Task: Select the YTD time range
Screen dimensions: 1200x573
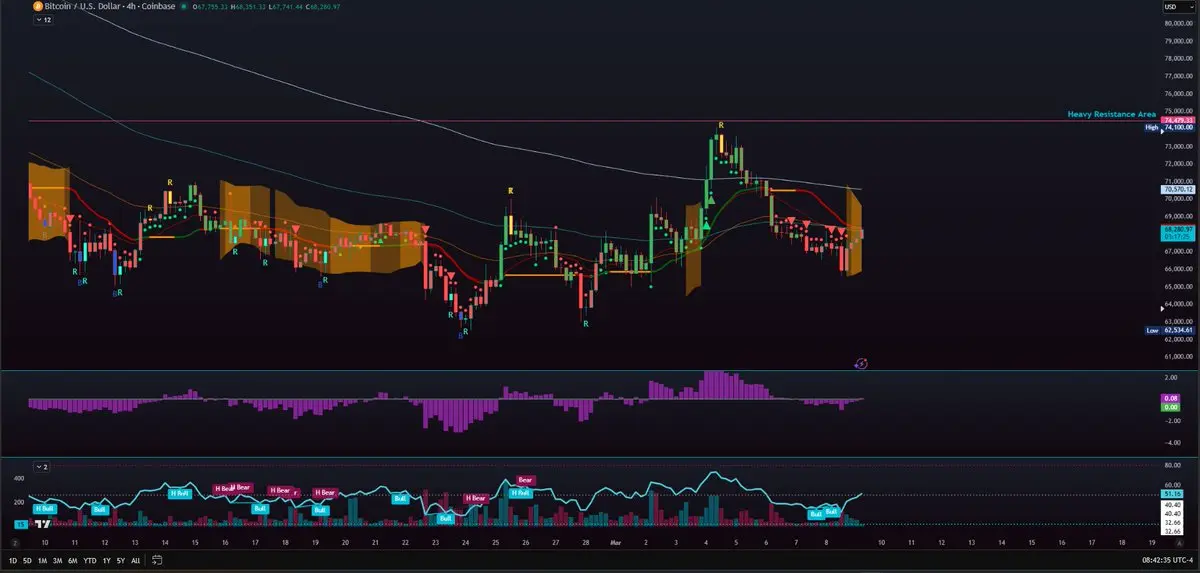Action: 90,561
